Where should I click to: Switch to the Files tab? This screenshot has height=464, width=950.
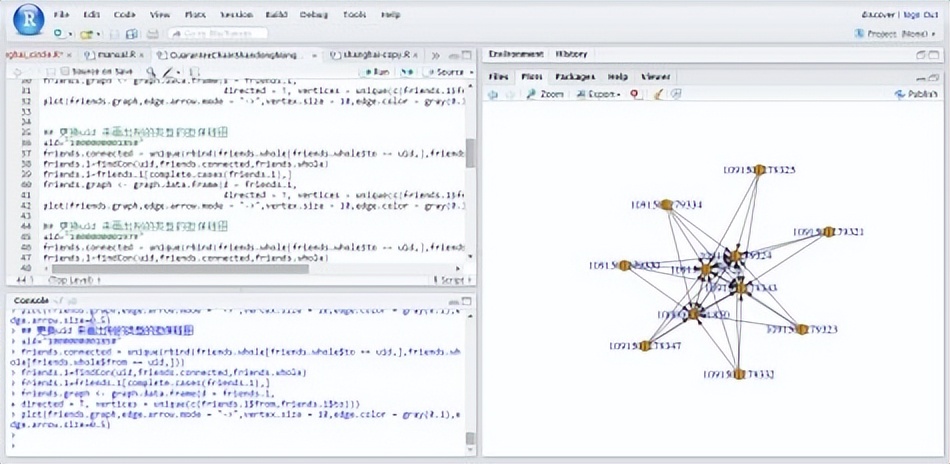[498, 77]
